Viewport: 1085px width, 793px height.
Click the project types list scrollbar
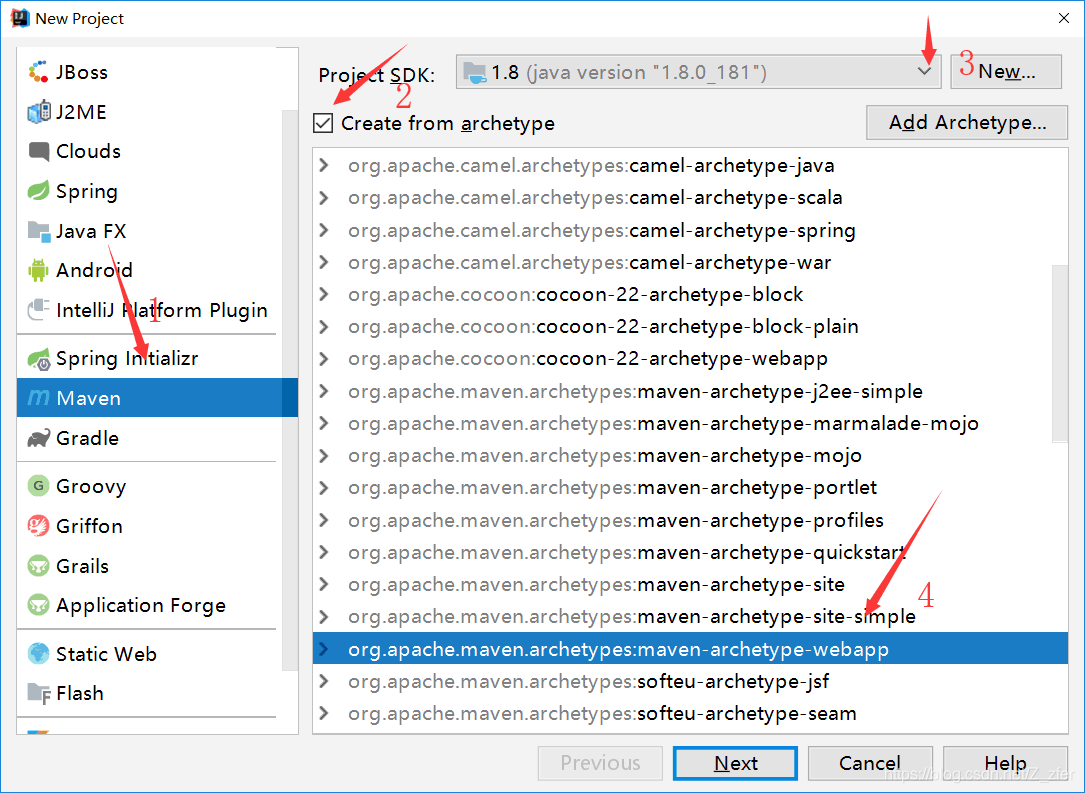290,390
